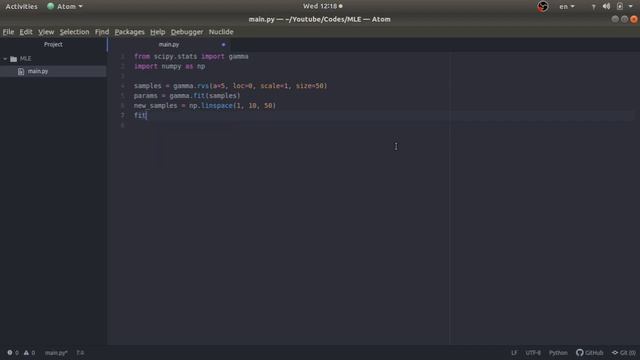The height and width of the screenshot is (360, 640).
Task: Click line 2 'import numpy as np'
Action: point(169,66)
